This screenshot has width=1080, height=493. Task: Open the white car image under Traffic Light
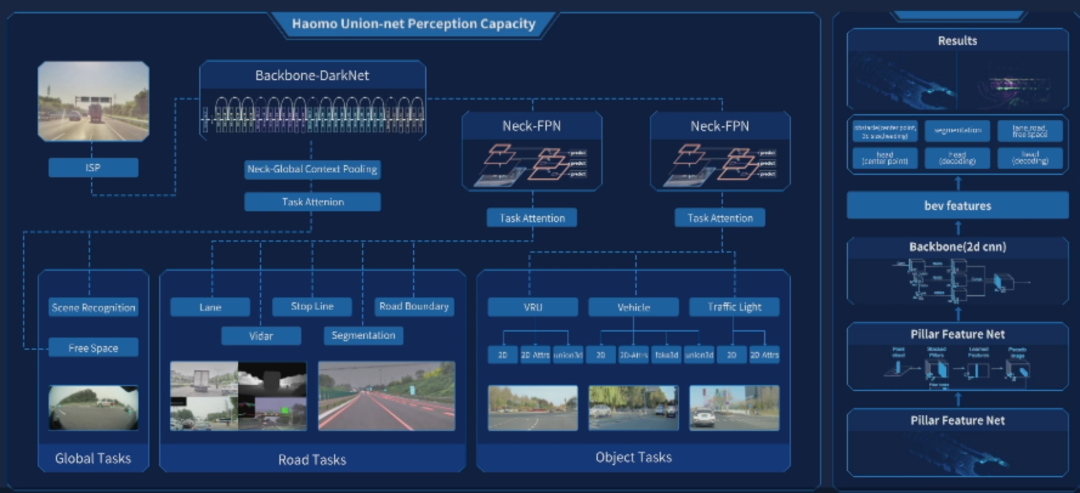tap(734, 408)
